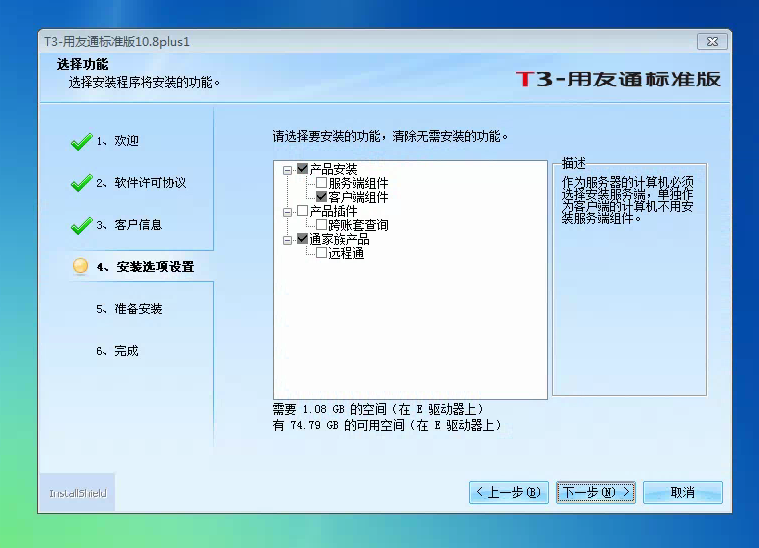759x548 pixels.
Task: Select the 远程通 tree label
Action: [346, 253]
